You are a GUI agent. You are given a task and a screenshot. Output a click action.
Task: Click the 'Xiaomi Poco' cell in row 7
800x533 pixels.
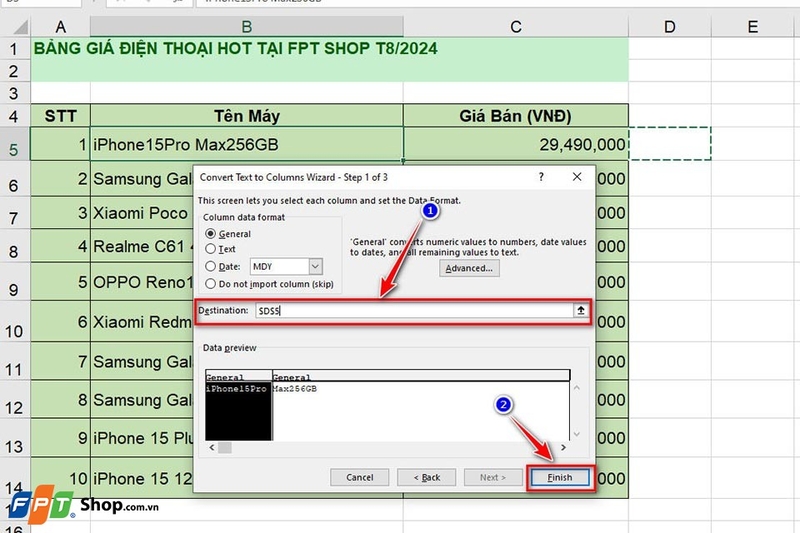(142, 213)
